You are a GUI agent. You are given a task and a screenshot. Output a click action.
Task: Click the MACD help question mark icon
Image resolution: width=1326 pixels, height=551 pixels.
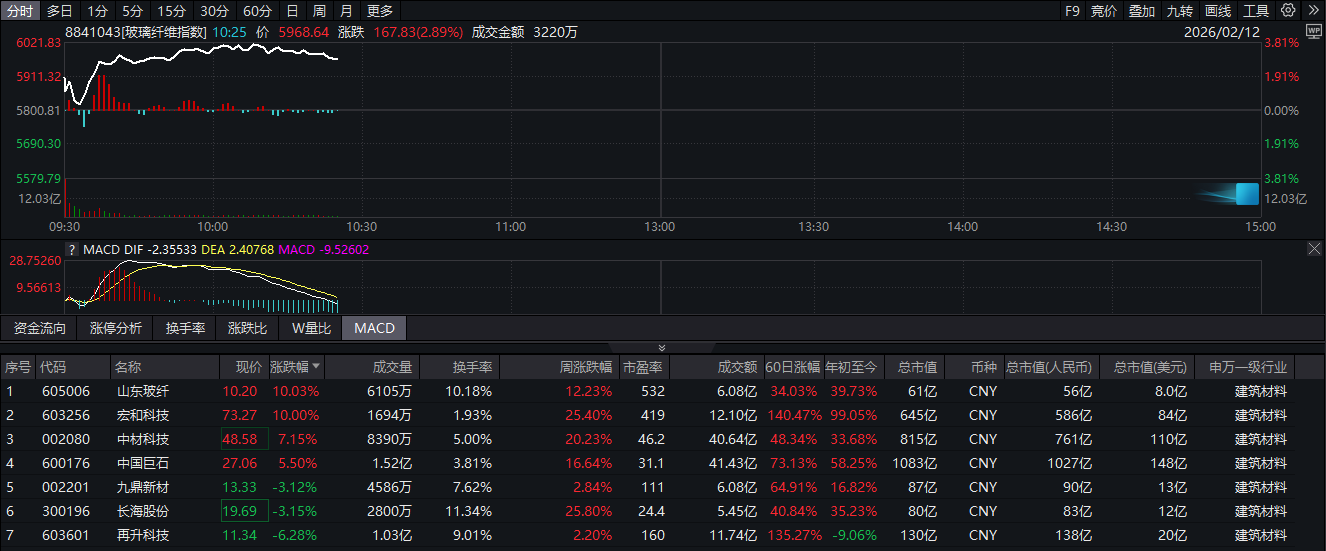[x=72, y=249]
